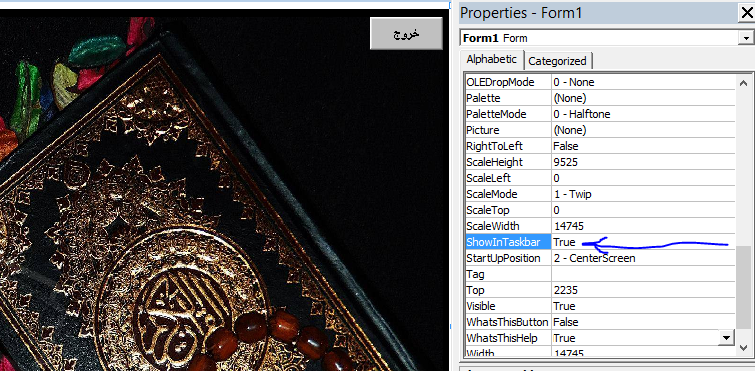Switch to the Categorized tab
The width and height of the screenshot is (755, 371).
pyautogui.click(x=558, y=61)
